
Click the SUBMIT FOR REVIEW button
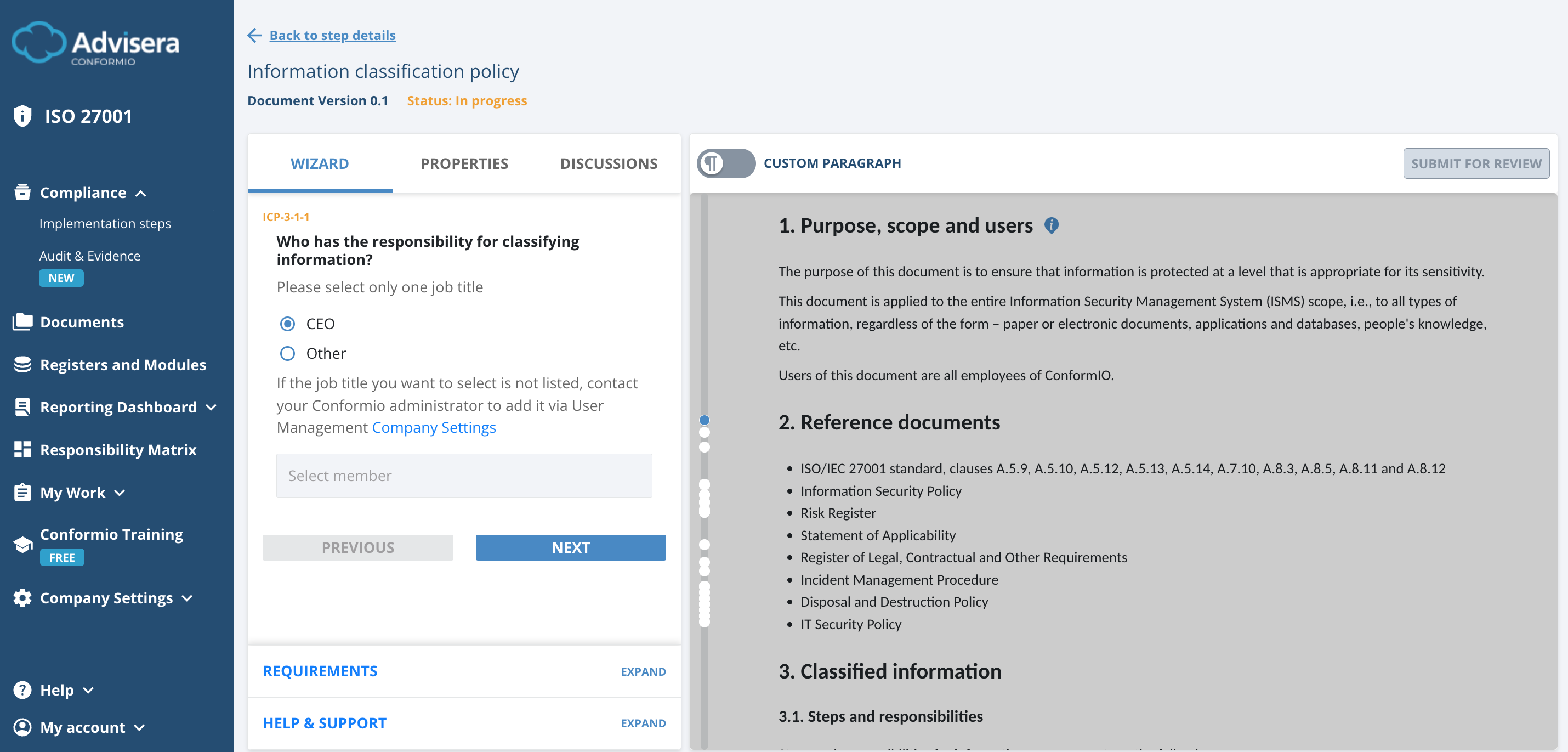coord(1476,163)
